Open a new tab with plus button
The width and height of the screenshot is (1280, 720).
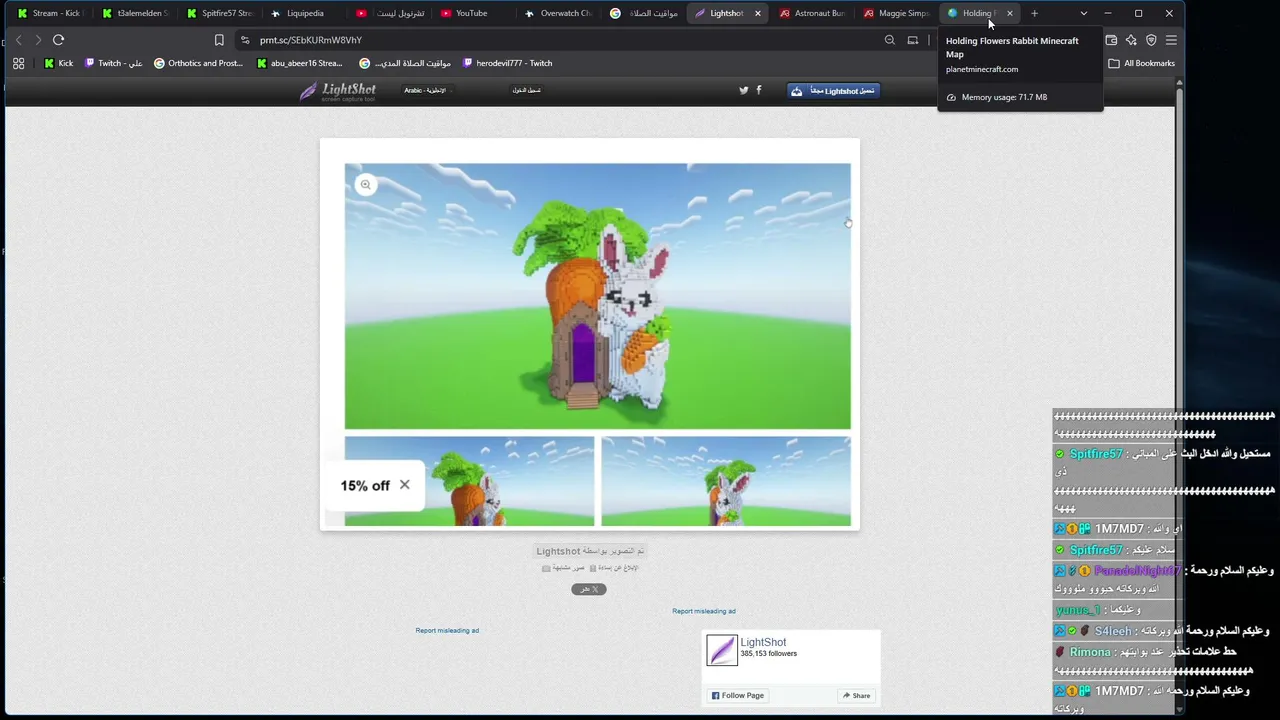click(1035, 13)
